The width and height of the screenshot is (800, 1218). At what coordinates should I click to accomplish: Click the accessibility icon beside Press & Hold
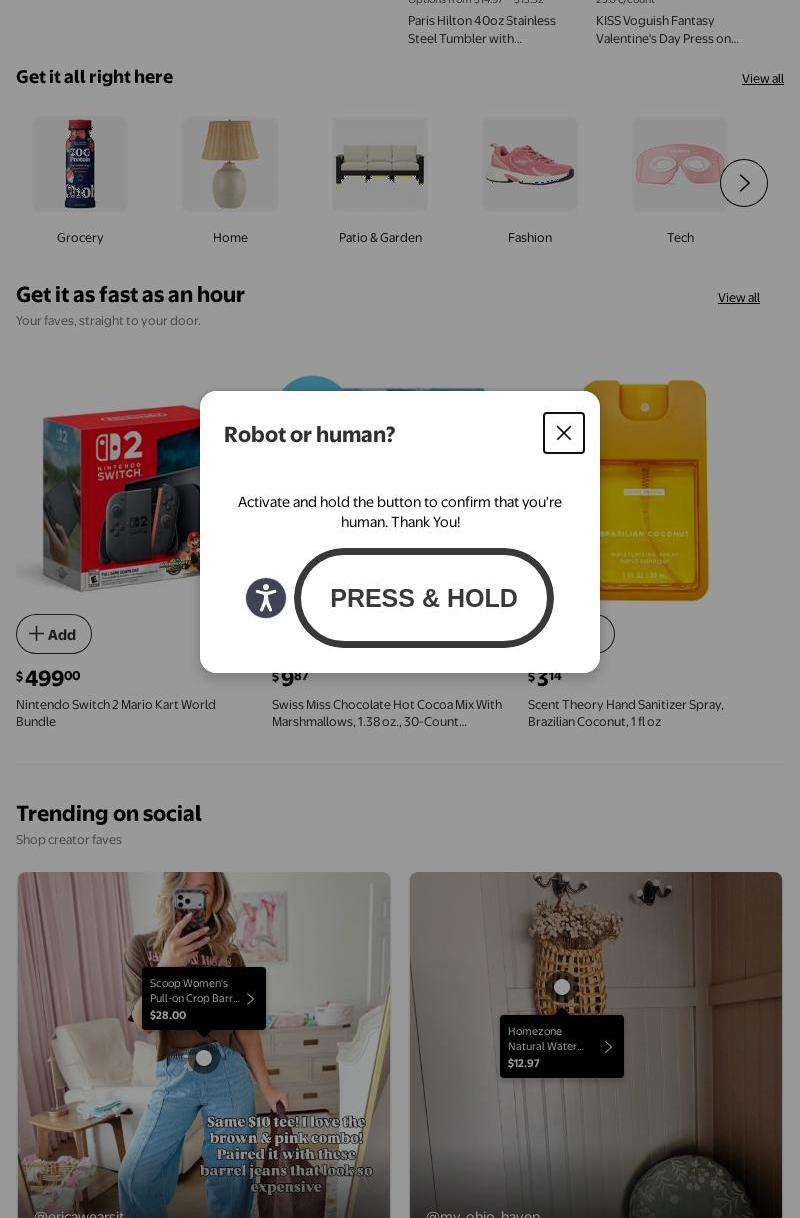click(266, 598)
